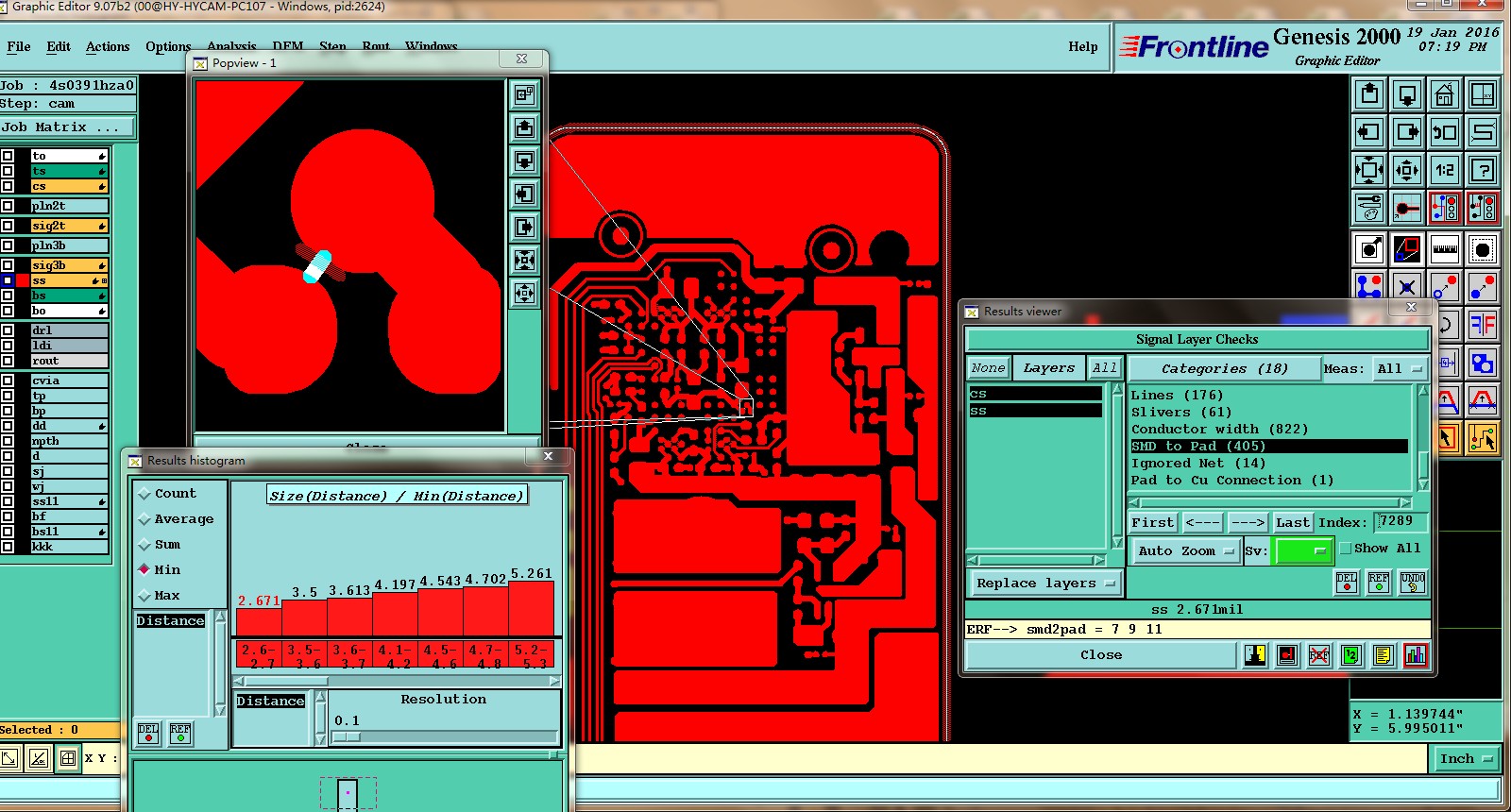The height and width of the screenshot is (812, 1511).
Task: Click the 2.671 histogram bar
Action: coord(259,621)
